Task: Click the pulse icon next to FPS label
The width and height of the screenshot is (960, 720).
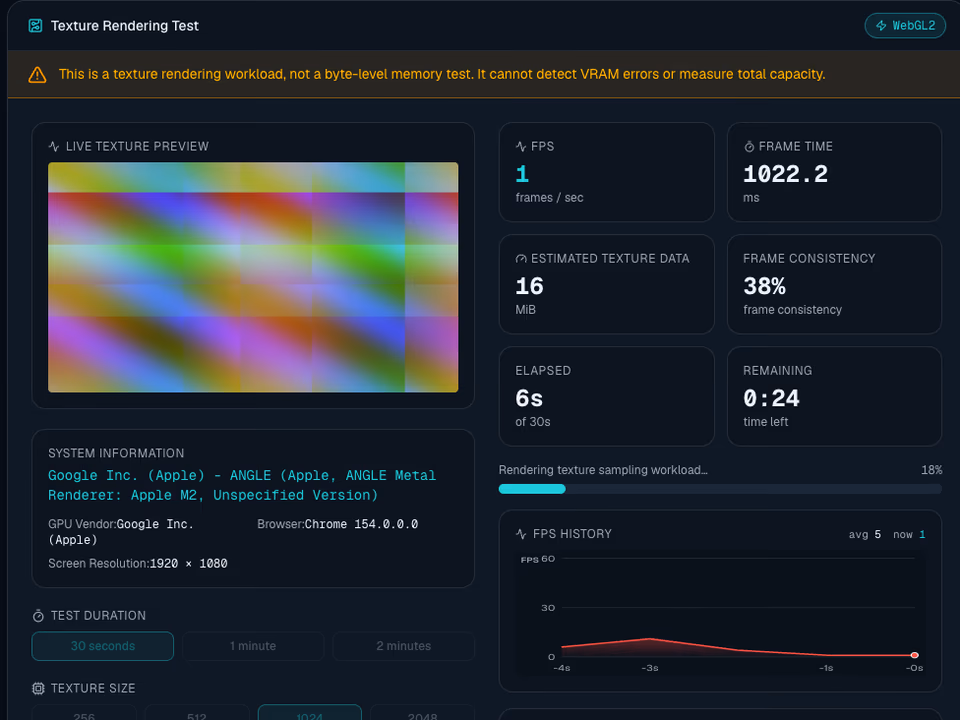Action: (x=521, y=146)
